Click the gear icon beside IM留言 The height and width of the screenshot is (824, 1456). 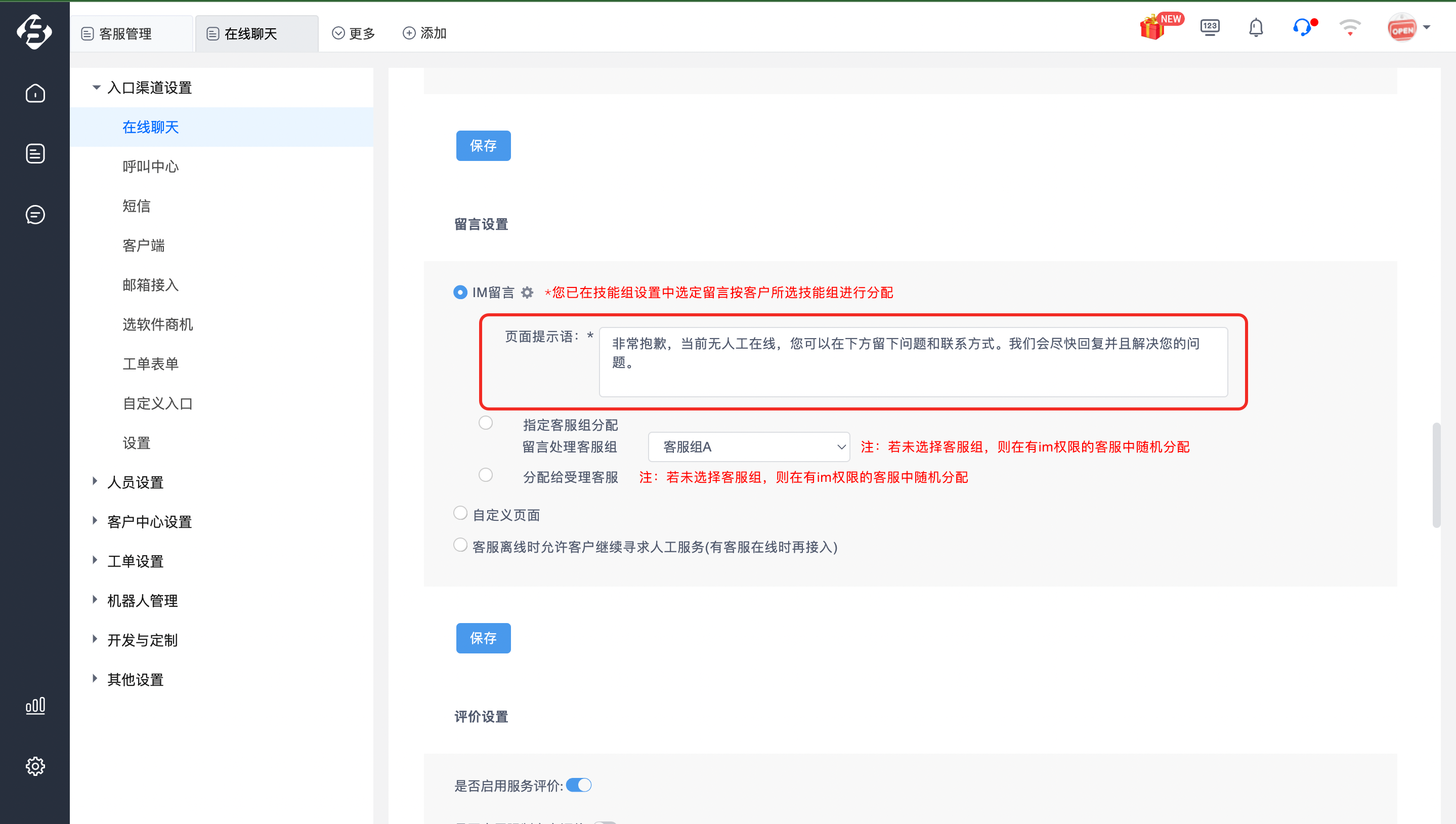[527, 293]
